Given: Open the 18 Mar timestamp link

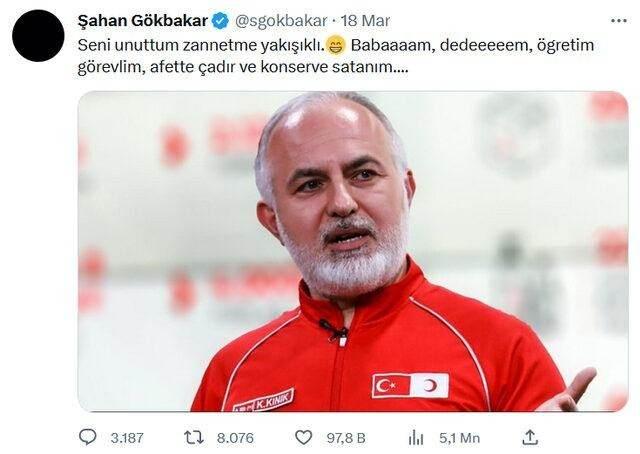Looking at the screenshot, I should click(x=365, y=21).
